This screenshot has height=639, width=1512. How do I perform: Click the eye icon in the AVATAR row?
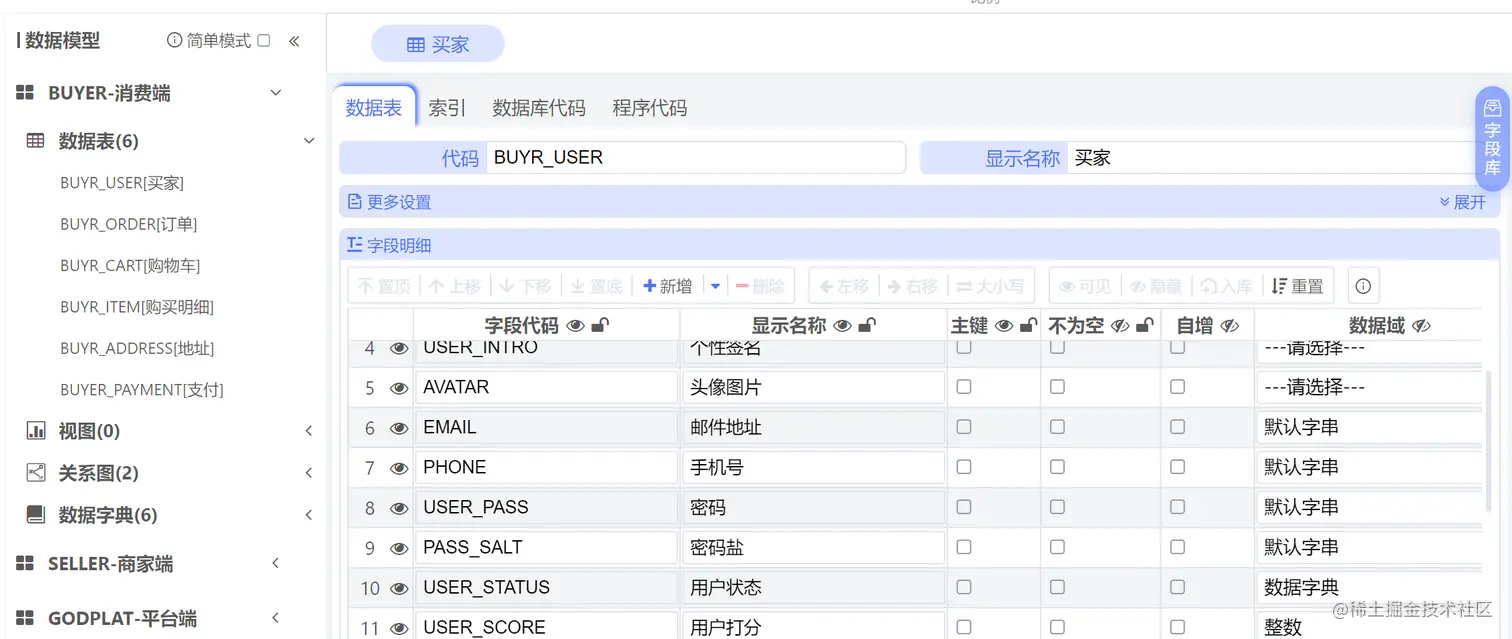point(399,388)
